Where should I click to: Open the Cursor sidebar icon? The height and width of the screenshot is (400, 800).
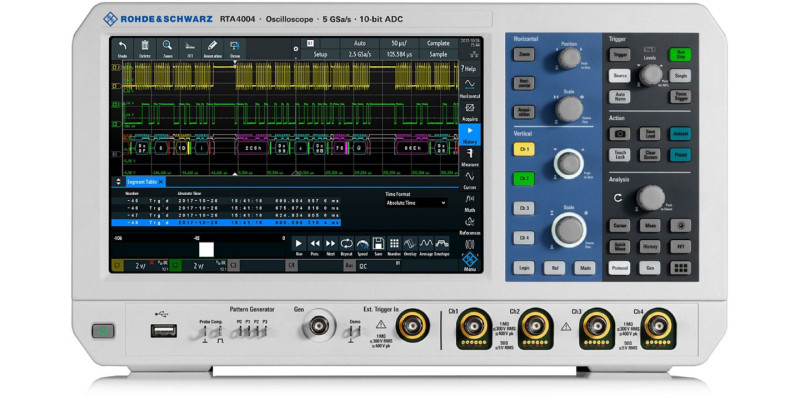click(470, 177)
